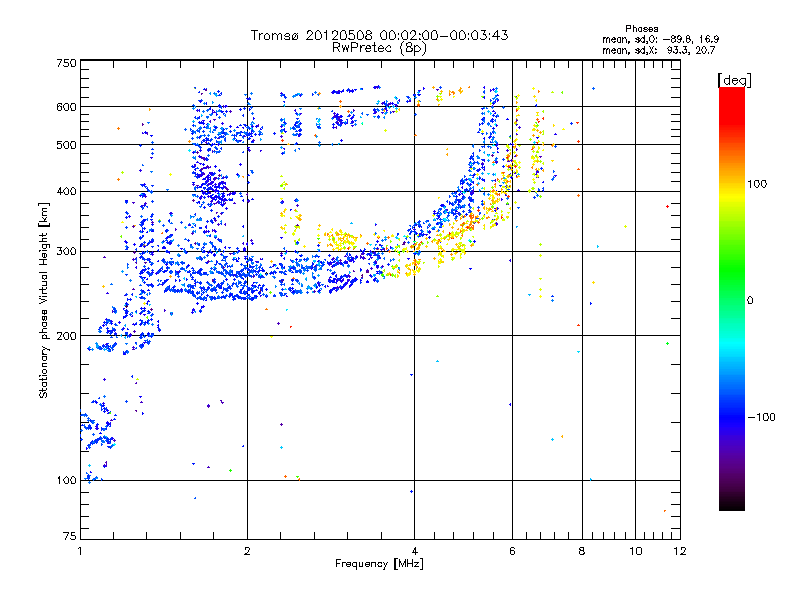Click the y-axis tick label '600'
The width and height of the screenshot is (800, 600).
click(x=66, y=107)
